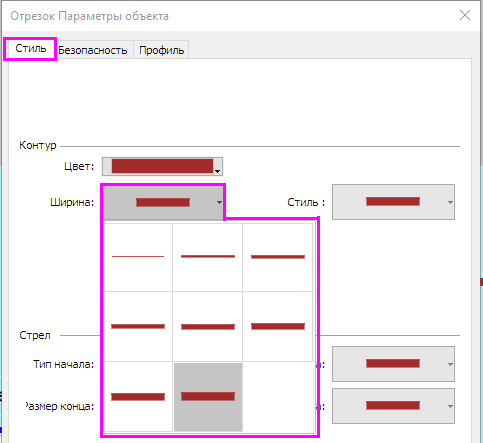This screenshot has height=443, width=483.
Task: Open the Профиль tab
Action: click(x=162, y=50)
